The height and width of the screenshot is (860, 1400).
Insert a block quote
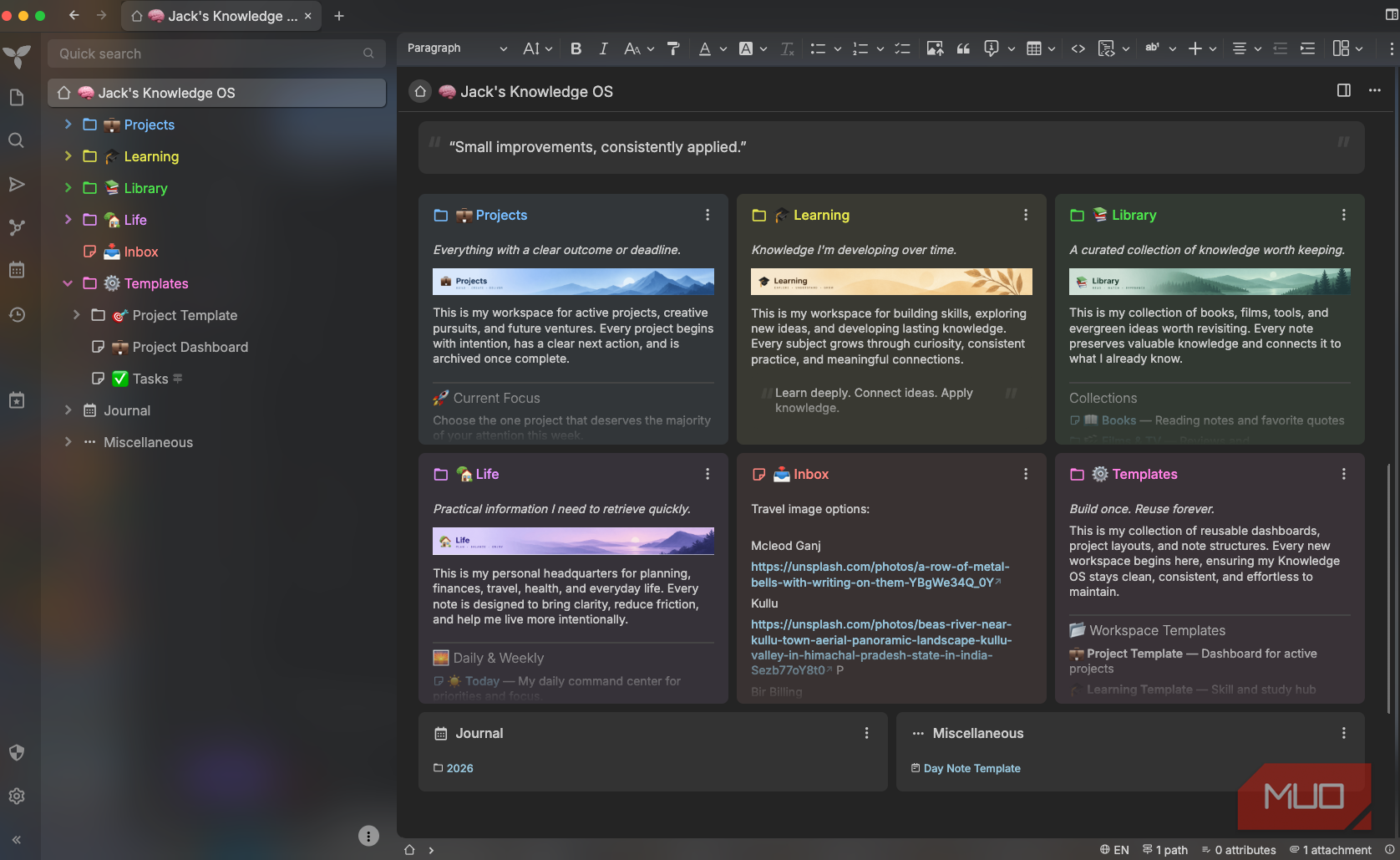(963, 48)
